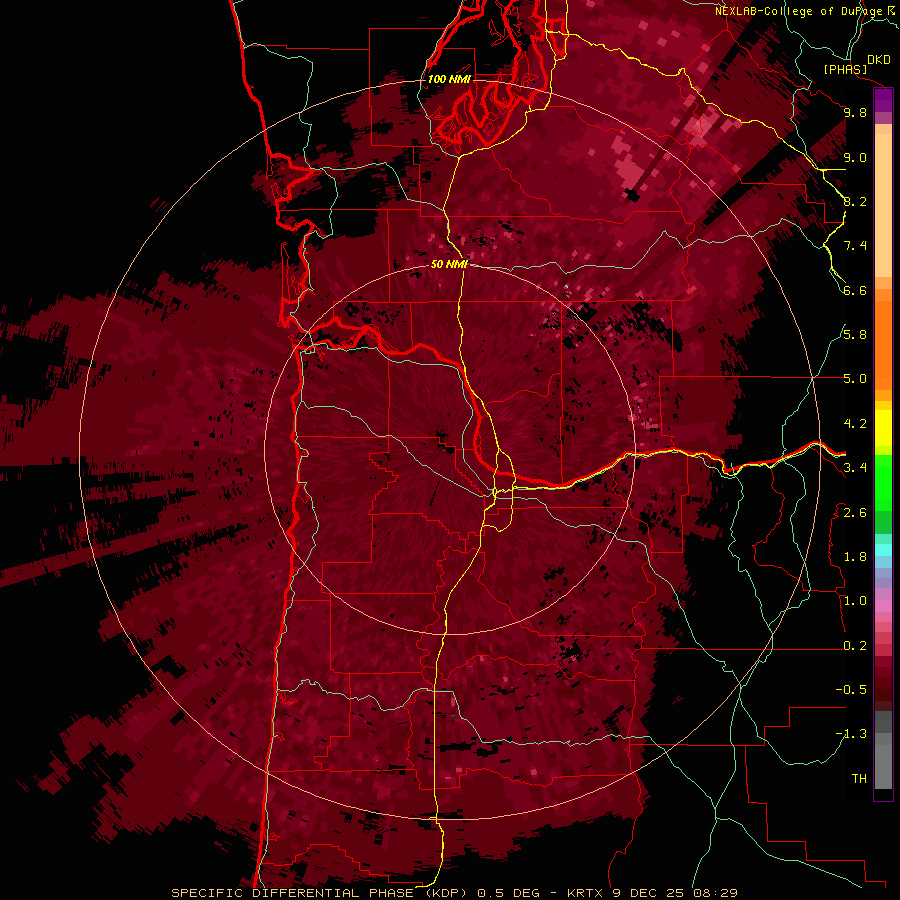Click the 5.0 legend scale value
The image size is (900, 900).
tap(855, 379)
